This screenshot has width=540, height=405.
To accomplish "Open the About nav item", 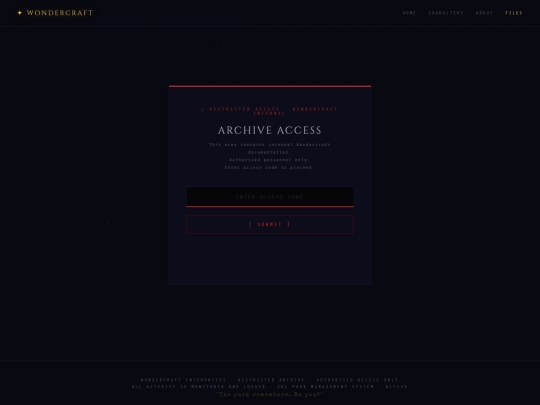I will click(x=484, y=13).
